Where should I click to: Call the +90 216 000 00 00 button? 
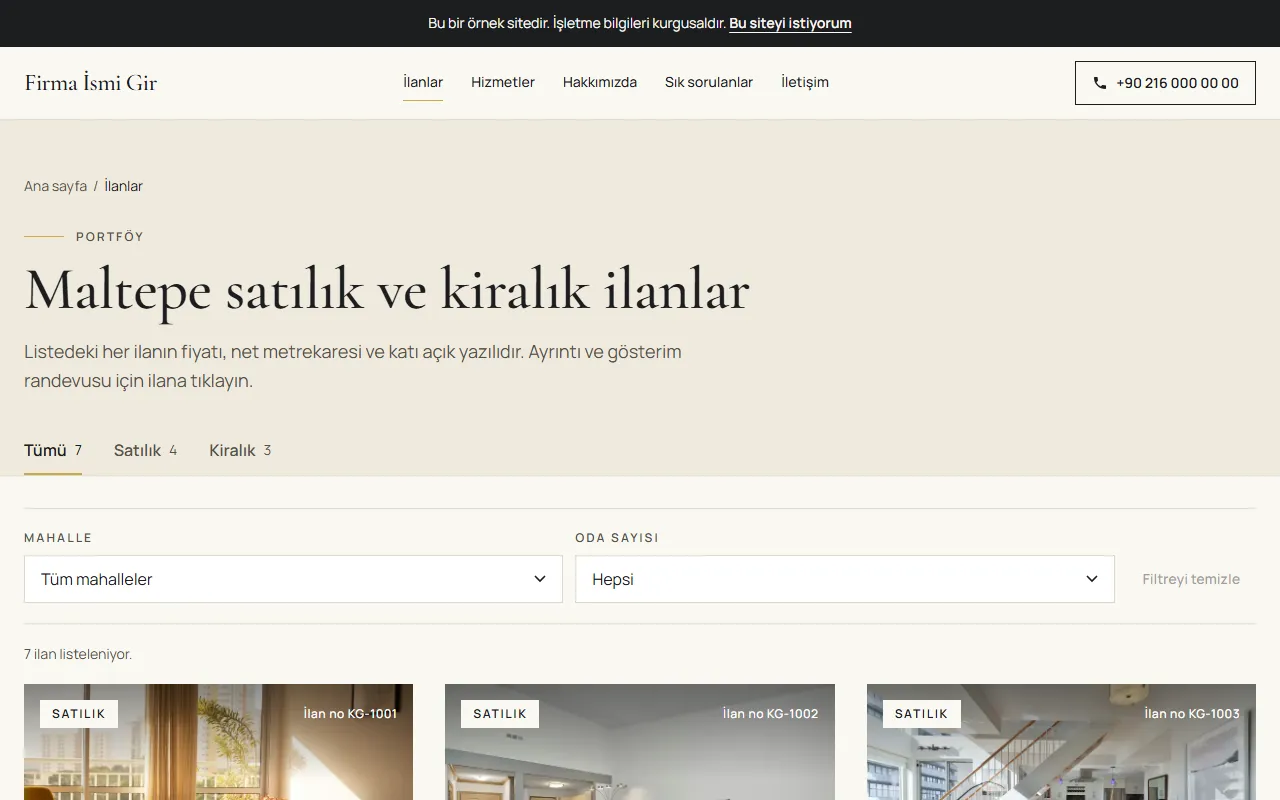click(1165, 83)
